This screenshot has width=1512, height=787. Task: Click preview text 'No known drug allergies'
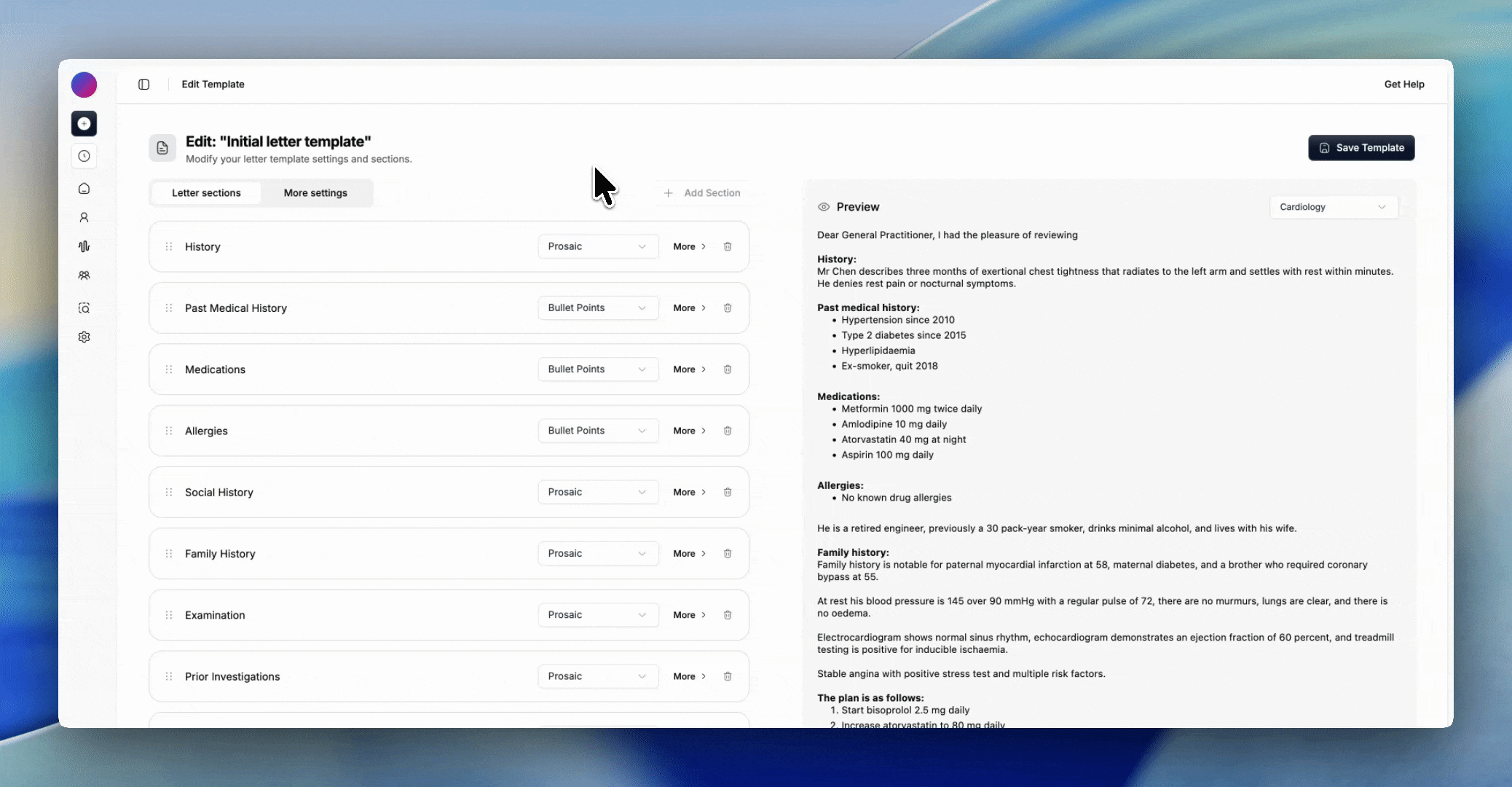(897, 498)
